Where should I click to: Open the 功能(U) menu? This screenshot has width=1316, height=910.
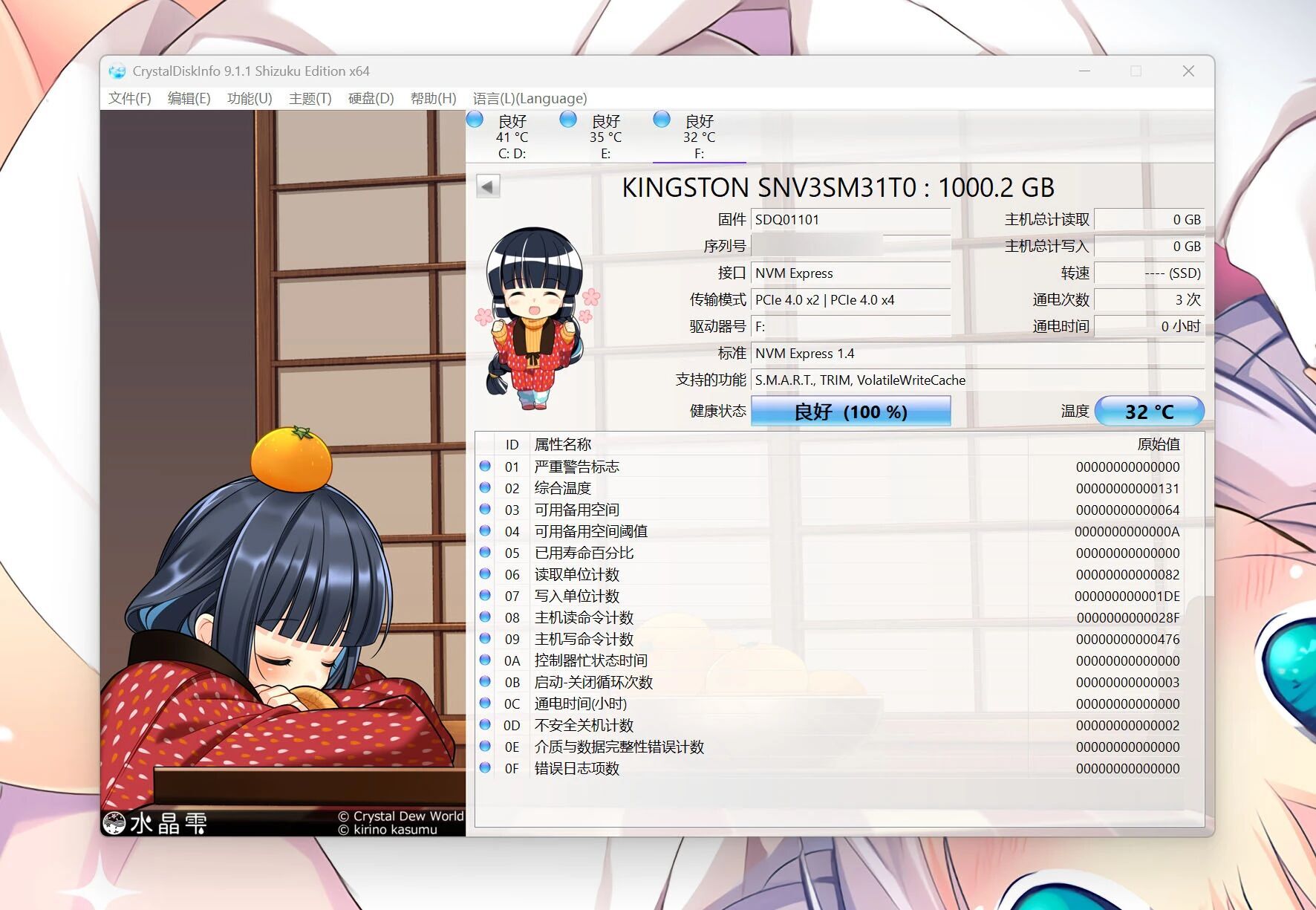coord(250,98)
